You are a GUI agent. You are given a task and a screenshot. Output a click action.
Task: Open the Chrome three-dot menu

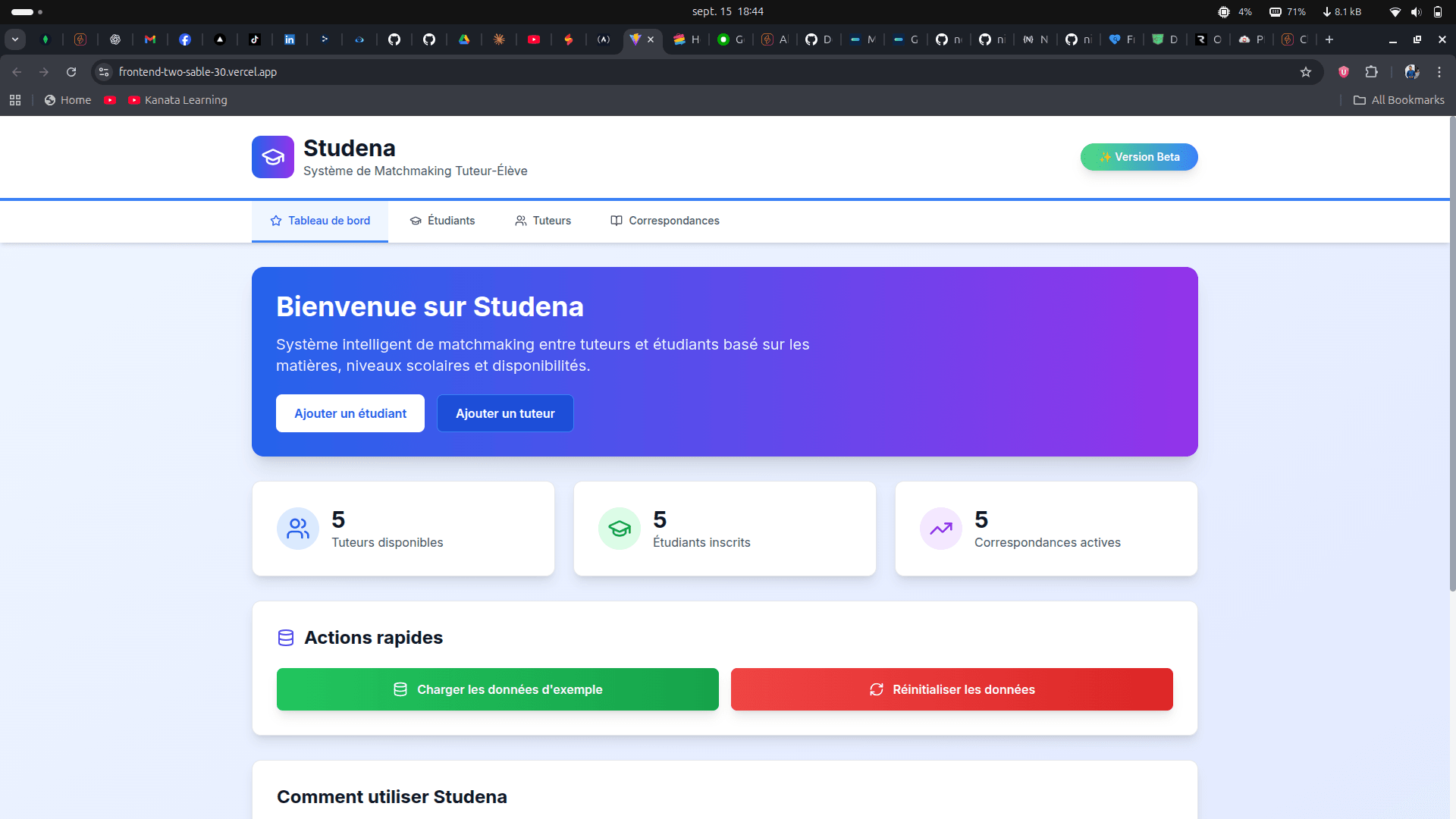[x=1440, y=72]
